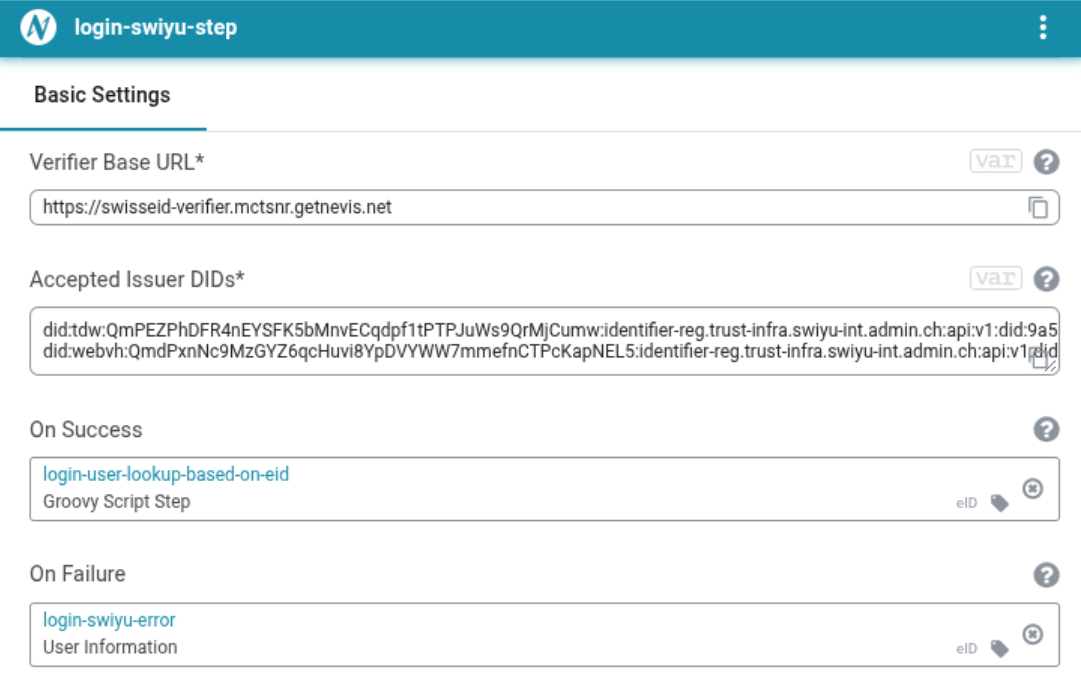The height and width of the screenshot is (683, 1081).
Task: Click the tag icon on login-swiyu-error row
Action: click(999, 649)
